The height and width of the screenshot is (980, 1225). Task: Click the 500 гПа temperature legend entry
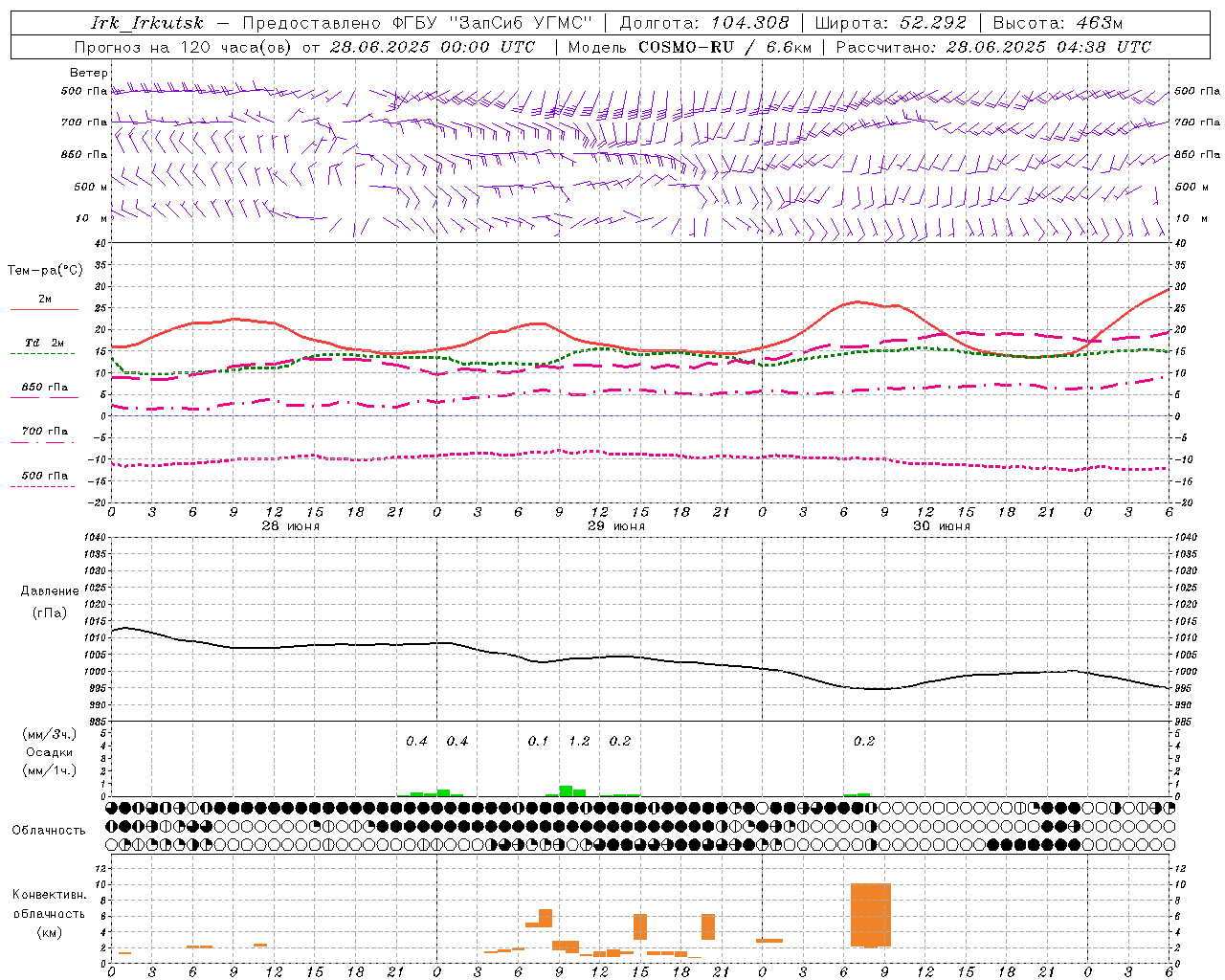click(44, 479)
